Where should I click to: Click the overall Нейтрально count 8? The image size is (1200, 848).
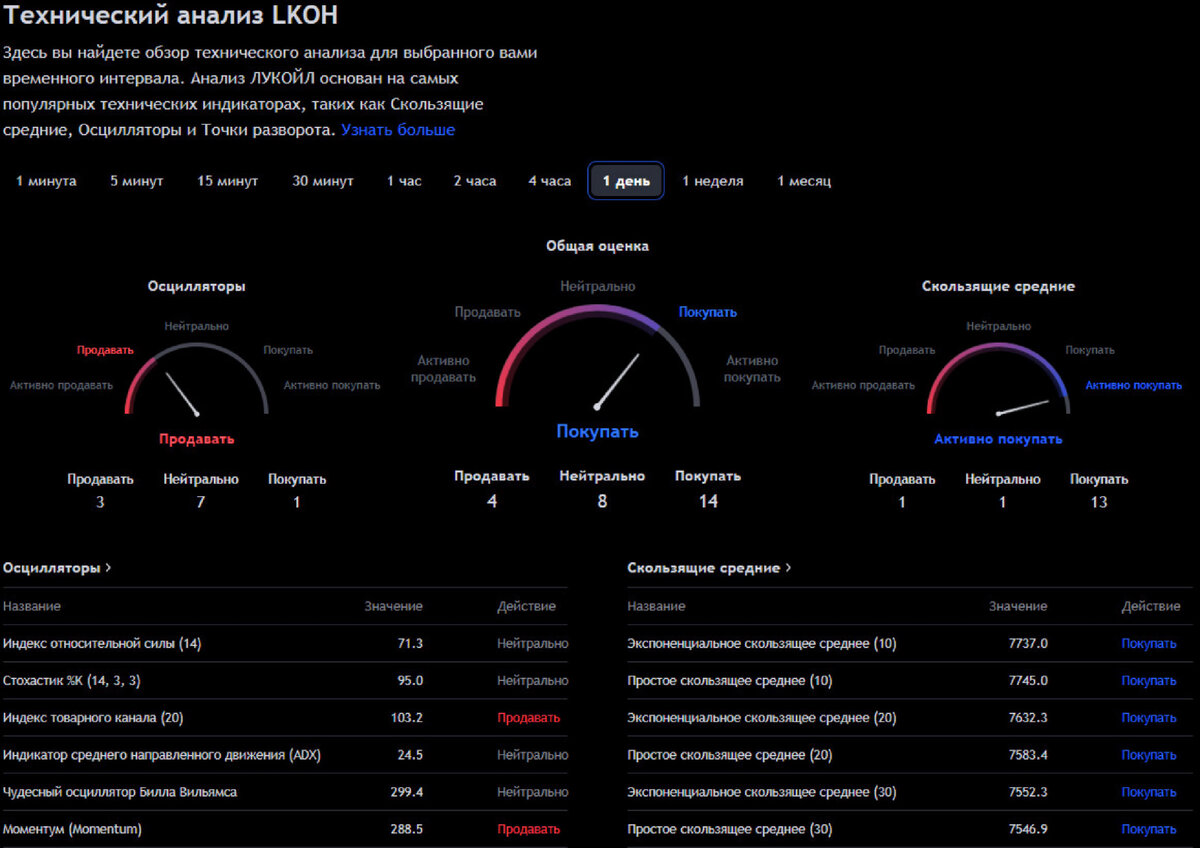[x=602, y=501]
